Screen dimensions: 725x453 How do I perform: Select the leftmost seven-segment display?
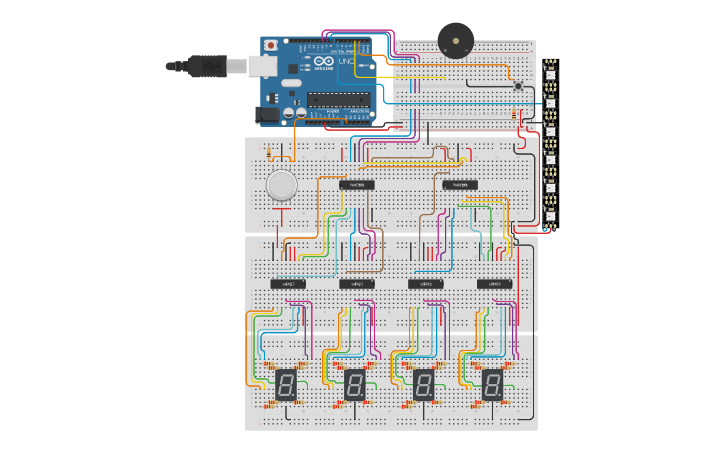(x=285, y=385)
